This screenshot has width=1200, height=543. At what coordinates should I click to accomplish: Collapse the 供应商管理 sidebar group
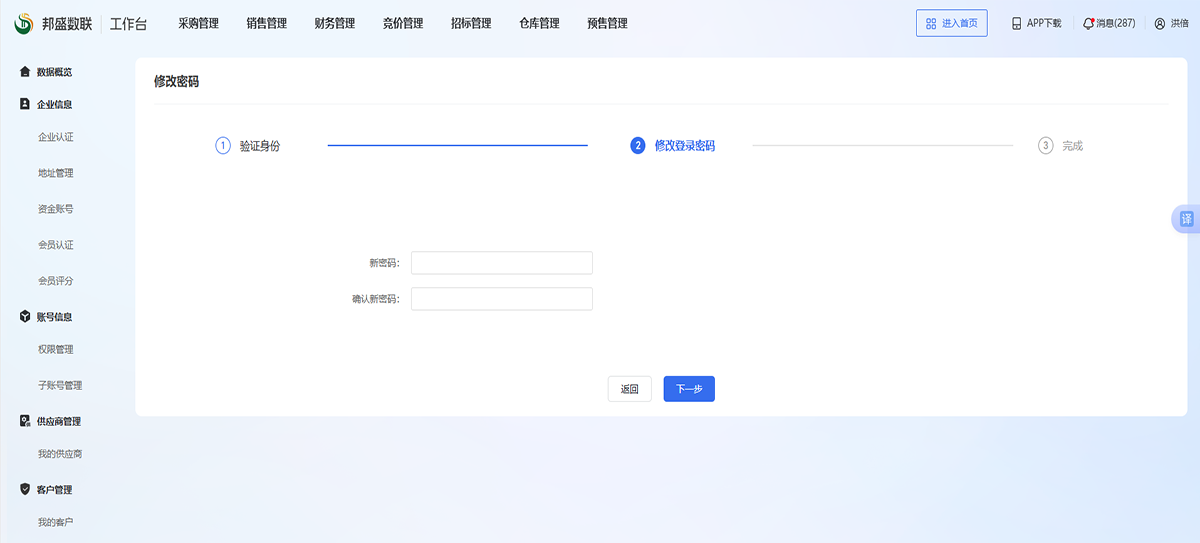tap(59, 421)
